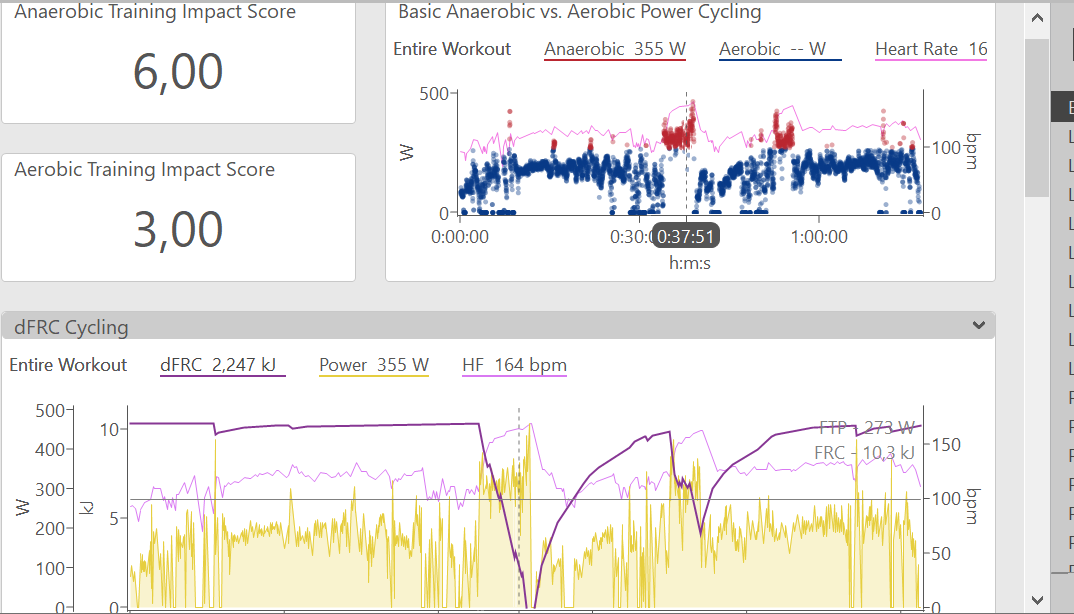
Task: Hide the dFRC 2,247 kJ series
Action: point(223,365)
